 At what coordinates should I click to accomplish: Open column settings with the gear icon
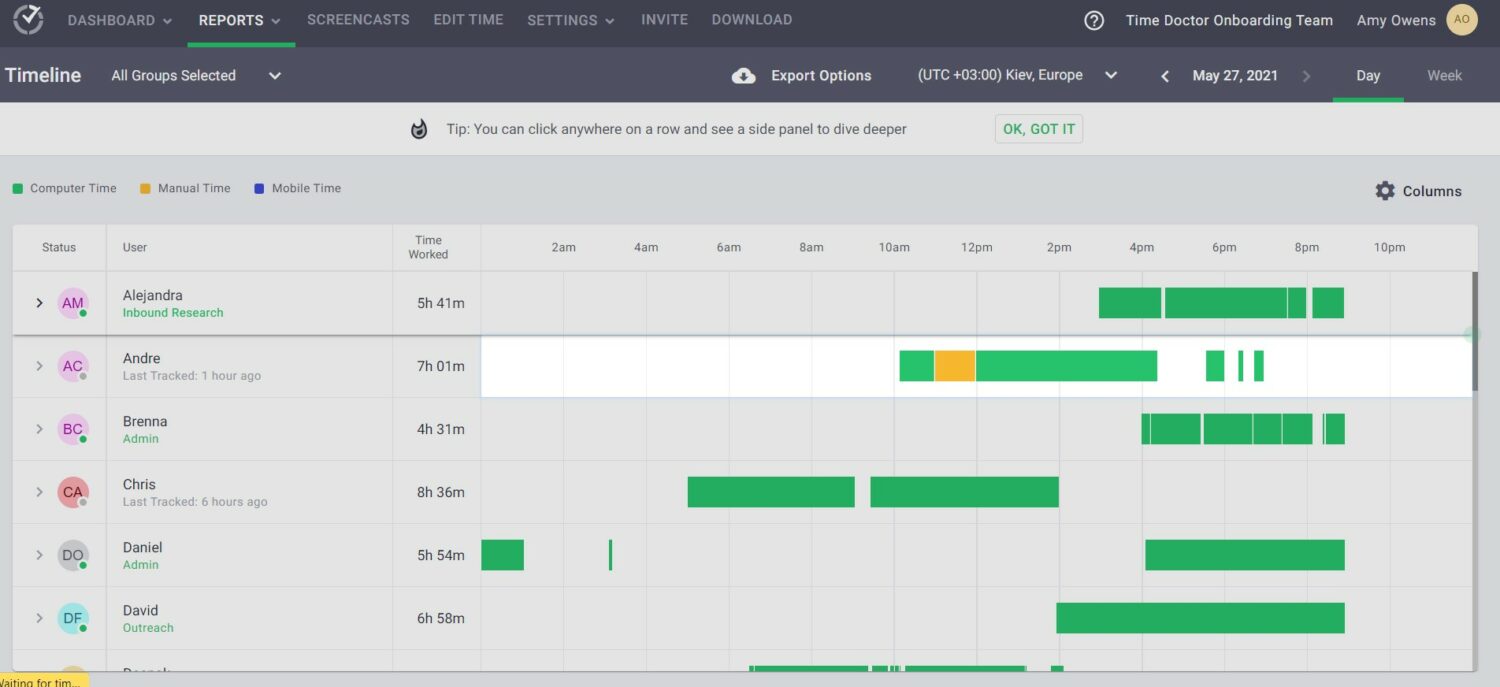[1385, 190]
